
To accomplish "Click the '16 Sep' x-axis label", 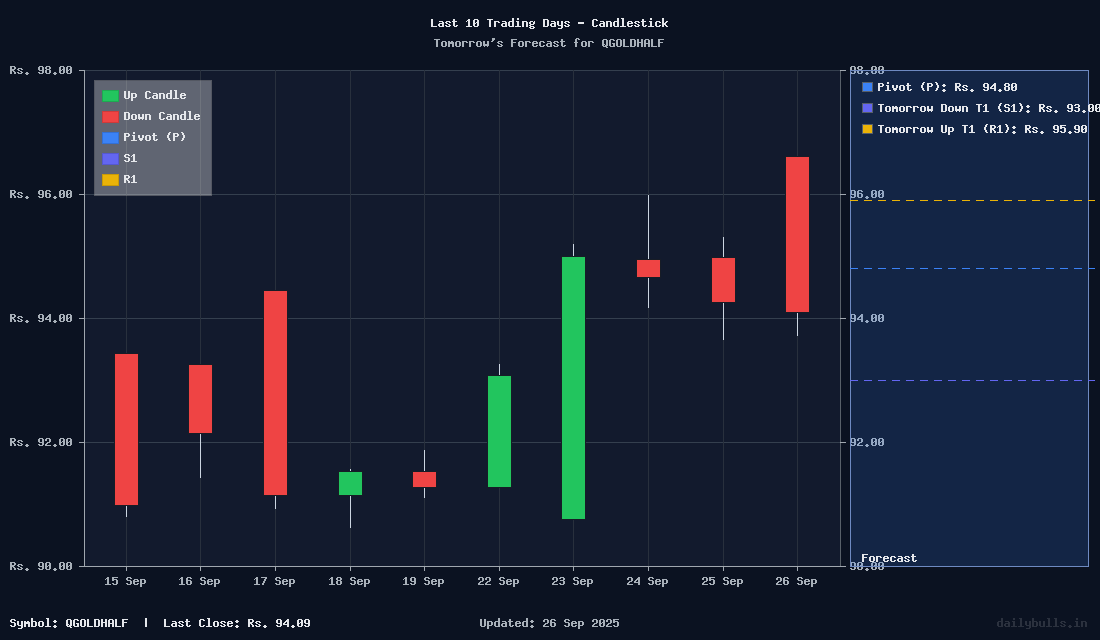I will pyautogui.click(x=199, y=581).
